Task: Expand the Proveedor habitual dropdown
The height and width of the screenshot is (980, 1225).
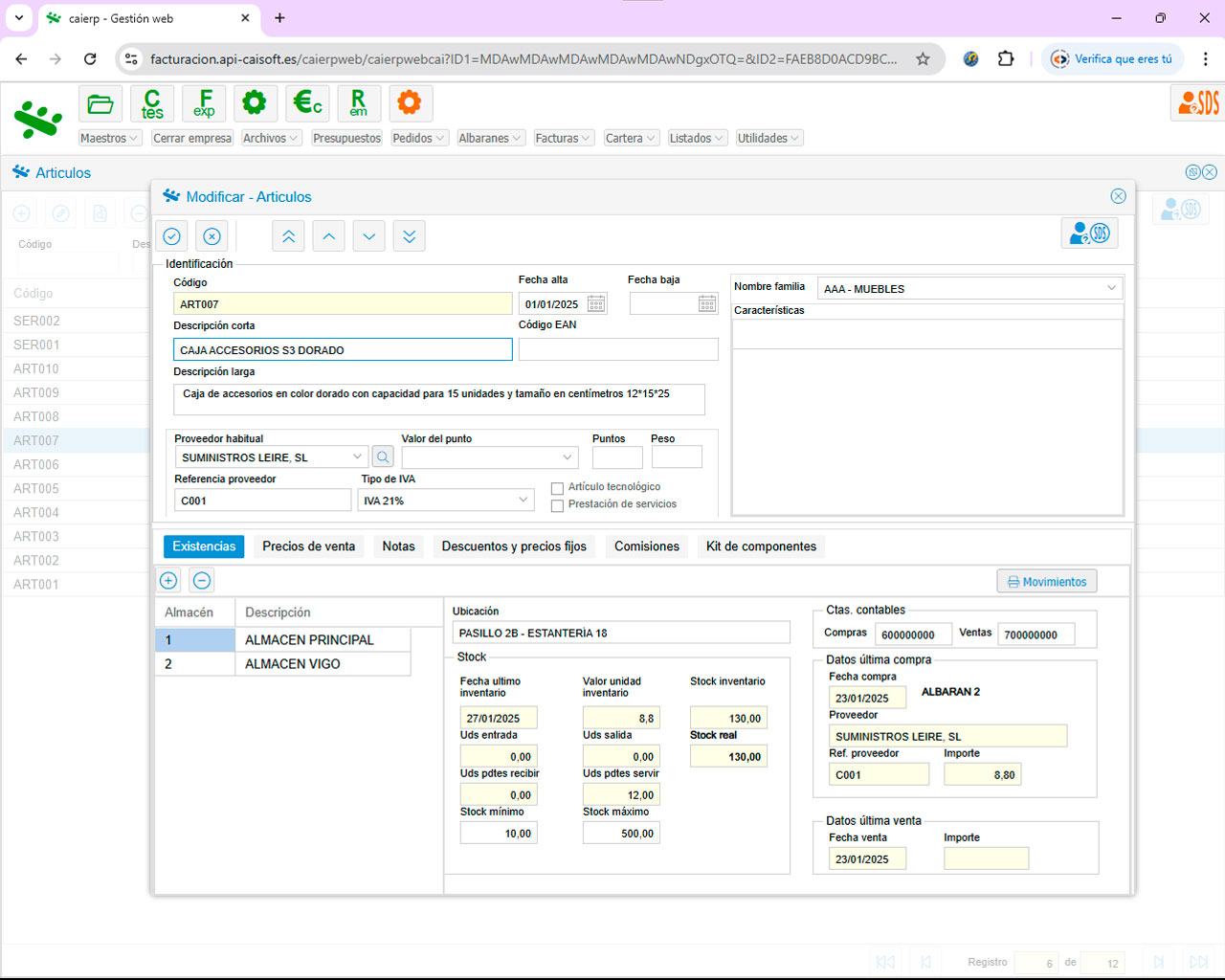Action: click(357, 457)
